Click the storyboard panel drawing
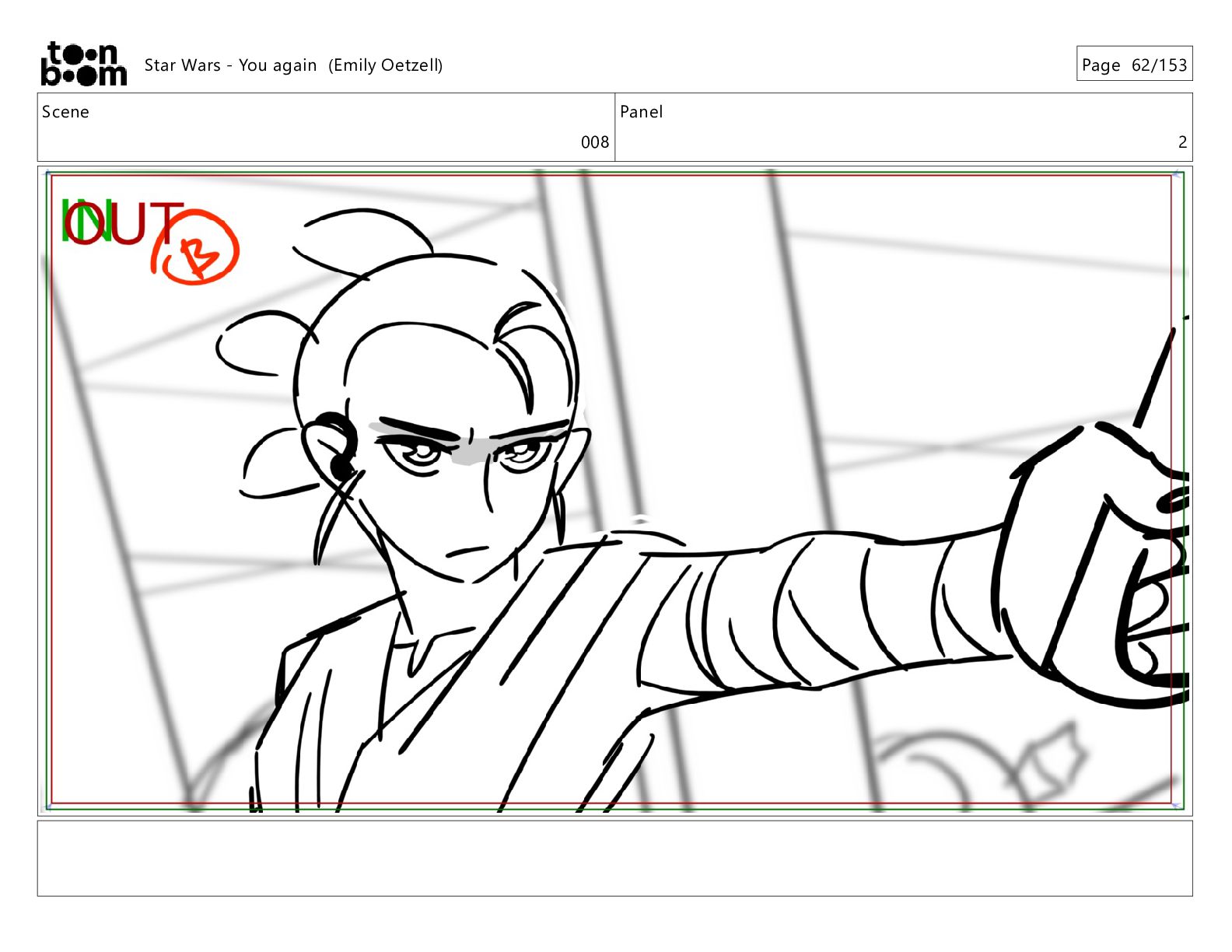Image resolution: width=1232 pixels, height=952 pixels. [x=614, y=491]
